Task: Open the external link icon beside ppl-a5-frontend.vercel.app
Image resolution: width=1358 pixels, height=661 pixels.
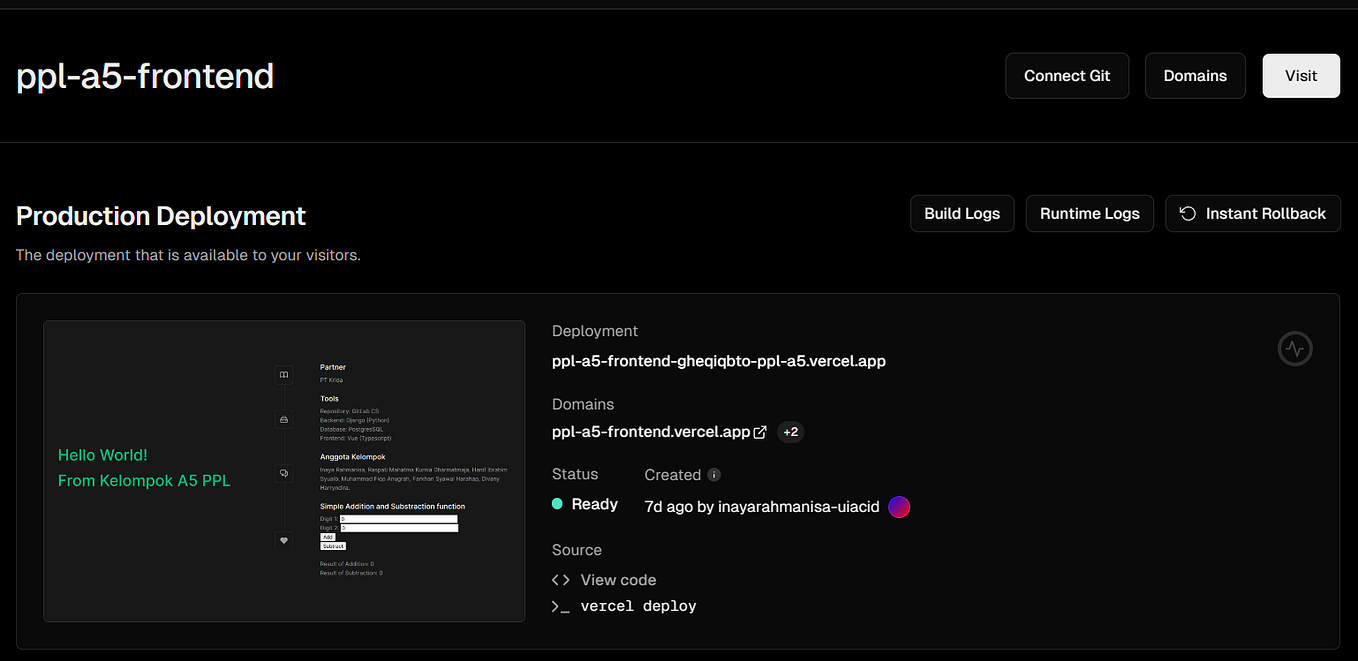Action: (760, 431)
